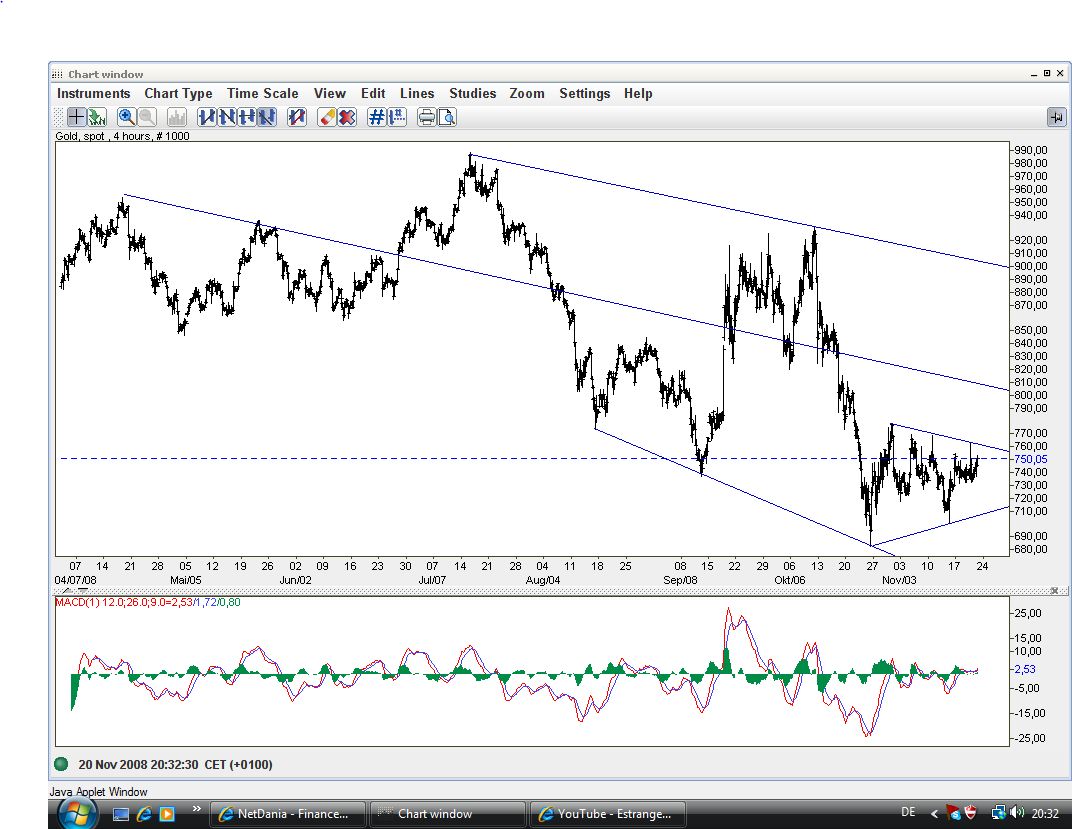Click the volume speaker tray icon
The width and height of the screenshot is (1072, 829).
click(x=1017, y=813)
